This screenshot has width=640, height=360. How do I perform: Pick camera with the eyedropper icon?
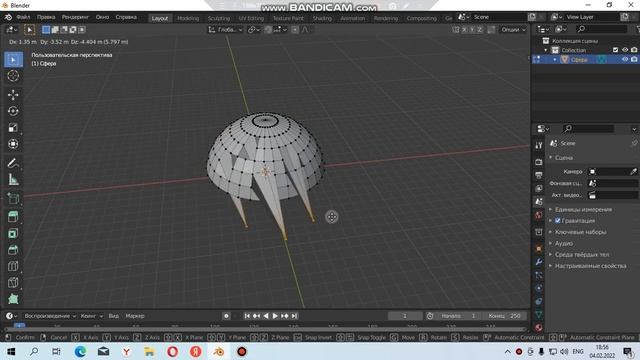coord(633,171)
